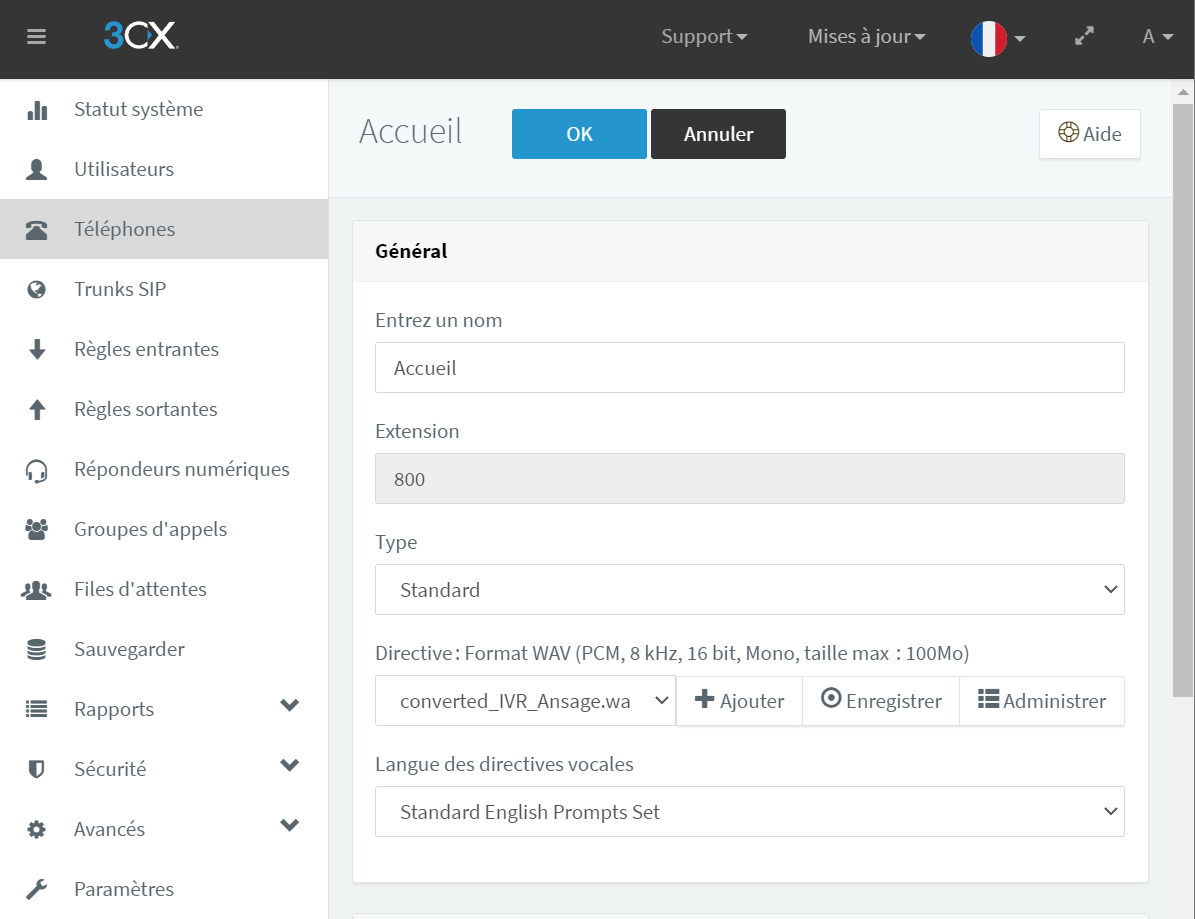This screenshot has height=919, width=1195.
Task: Open Files d'attentes page
Action: click(x=164, y=589)
